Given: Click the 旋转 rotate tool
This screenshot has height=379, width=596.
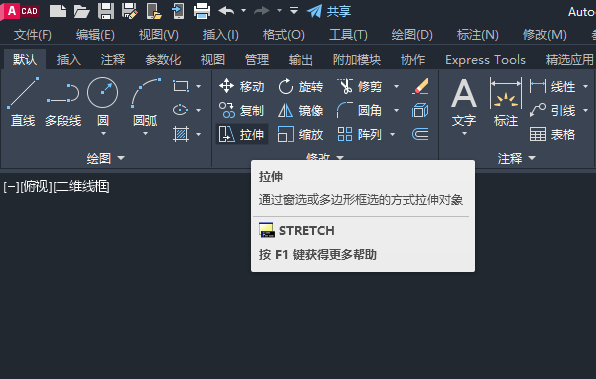Looking at the screenshot, I should [300, 87].
